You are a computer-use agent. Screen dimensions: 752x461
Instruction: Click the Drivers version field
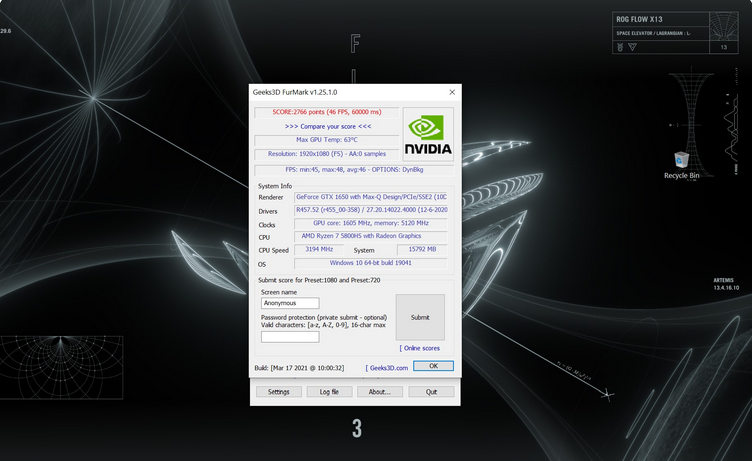(371, 211)
